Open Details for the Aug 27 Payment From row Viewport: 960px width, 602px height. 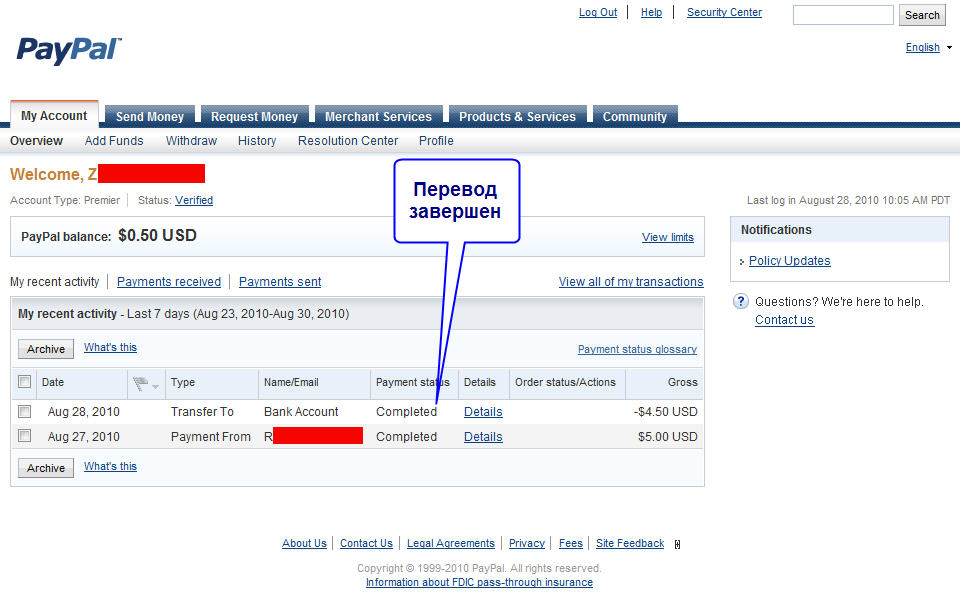483,437
